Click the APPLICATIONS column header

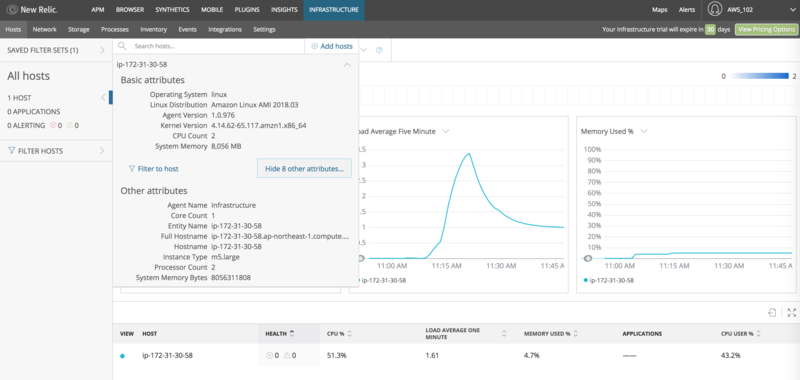pyautogui.click(x=642, y=334)
